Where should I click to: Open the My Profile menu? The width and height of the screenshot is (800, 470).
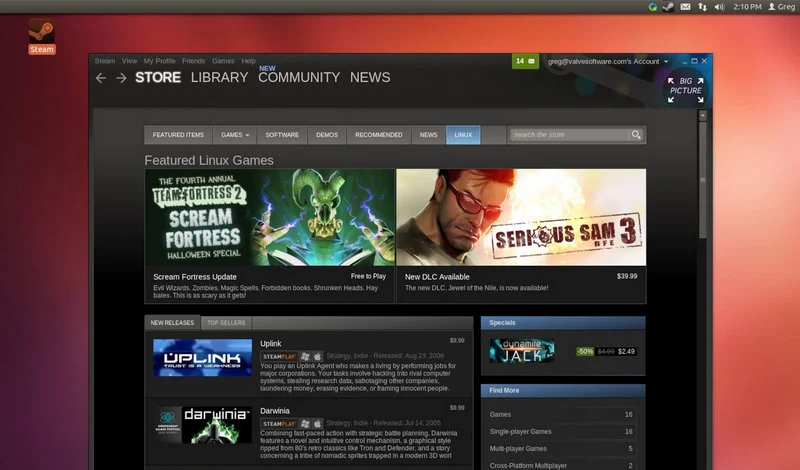click(159, 61)
